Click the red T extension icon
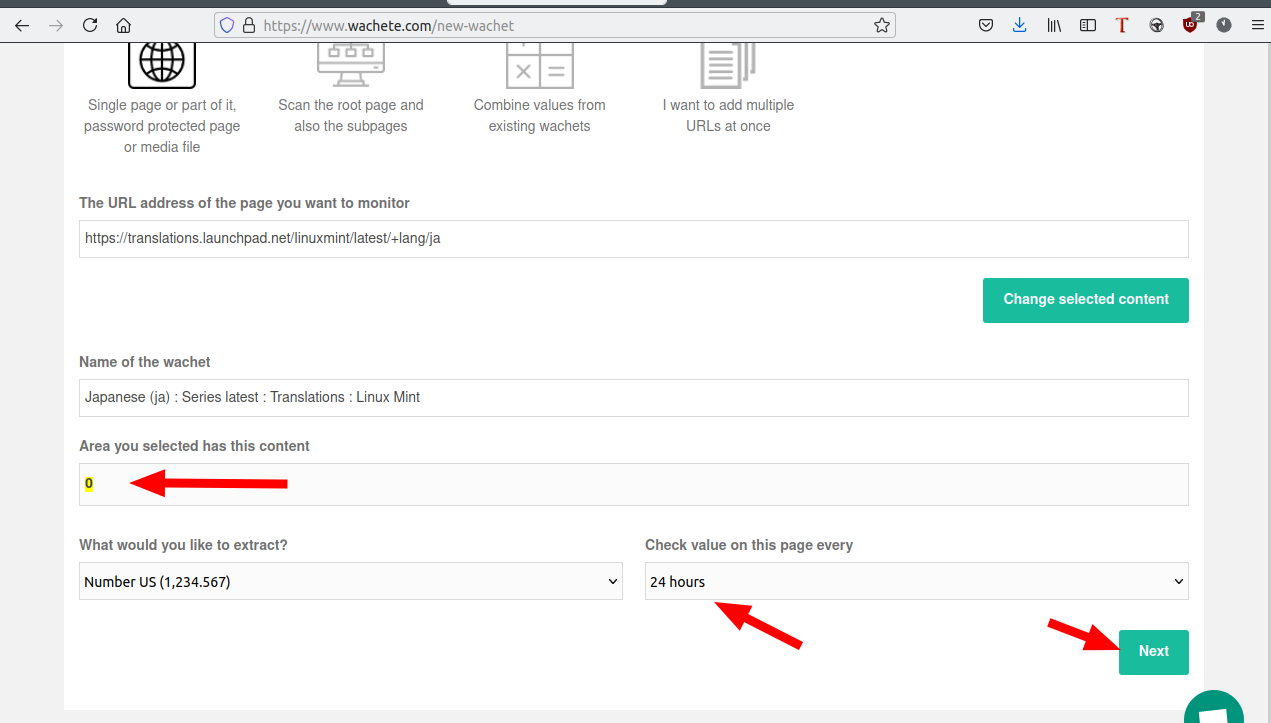The image size is (1271, 723). tap(1122, 26)
